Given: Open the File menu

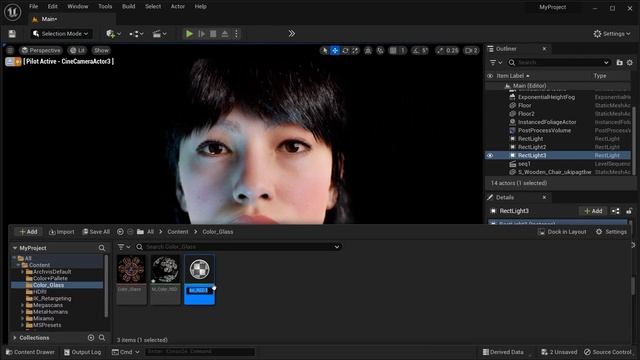Looking at the screenshot, I should pos(33,7).
